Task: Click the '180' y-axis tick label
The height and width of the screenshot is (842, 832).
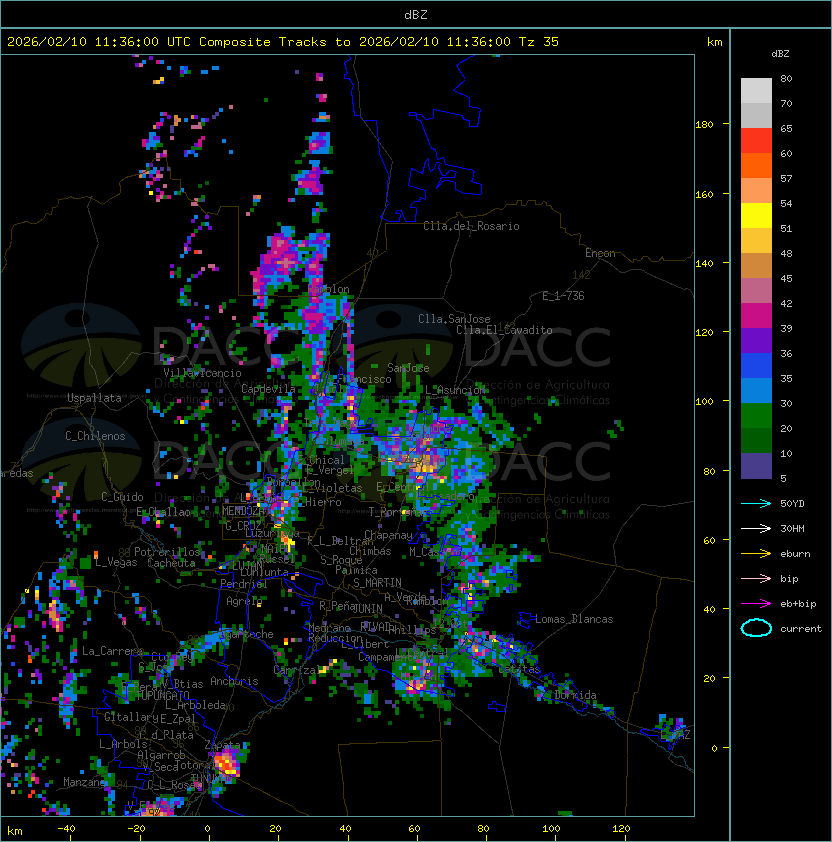Action: 704,125
